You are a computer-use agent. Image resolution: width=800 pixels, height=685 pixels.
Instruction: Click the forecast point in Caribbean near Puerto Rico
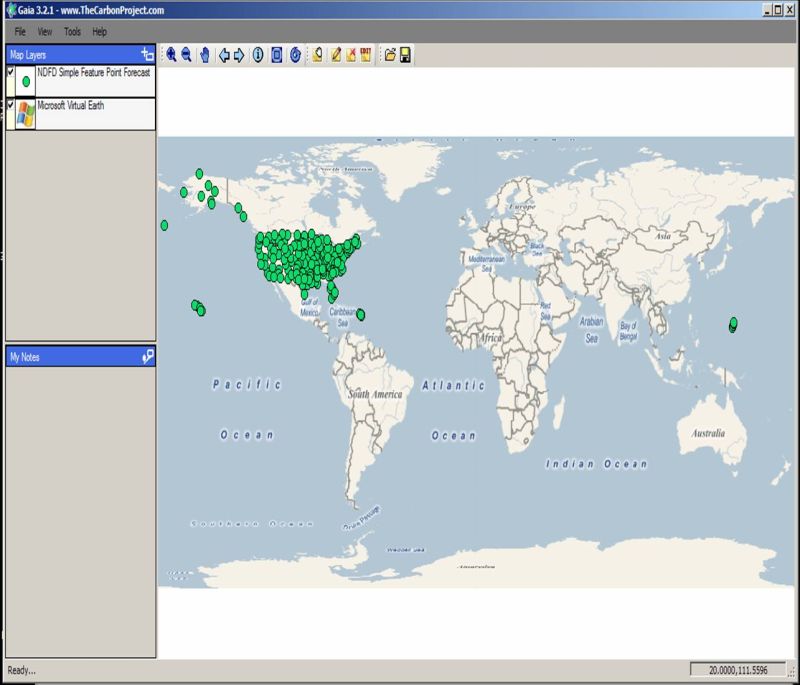(x=361, y=315)
